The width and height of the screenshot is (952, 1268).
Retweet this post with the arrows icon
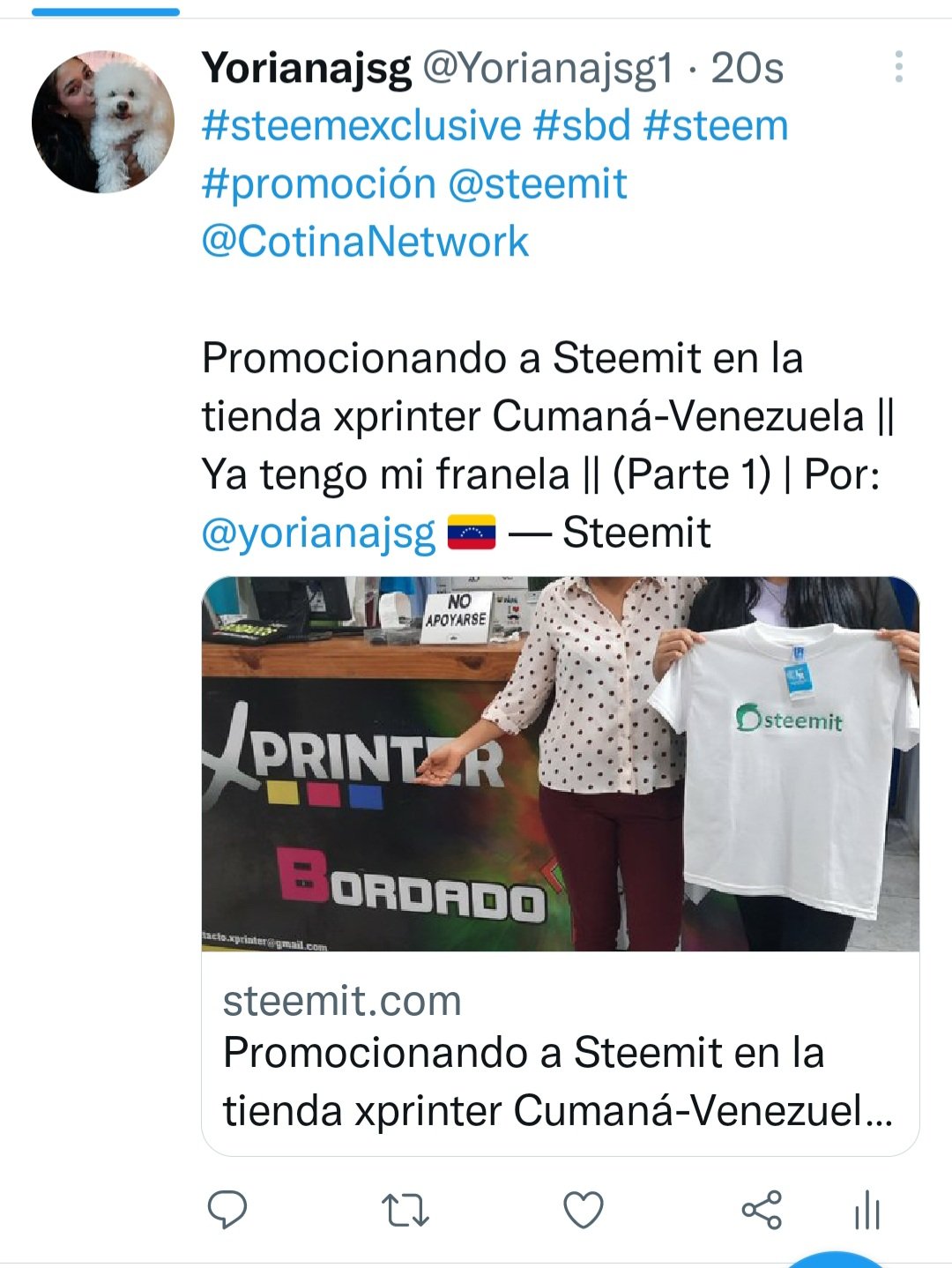[x=405, y=1211]
